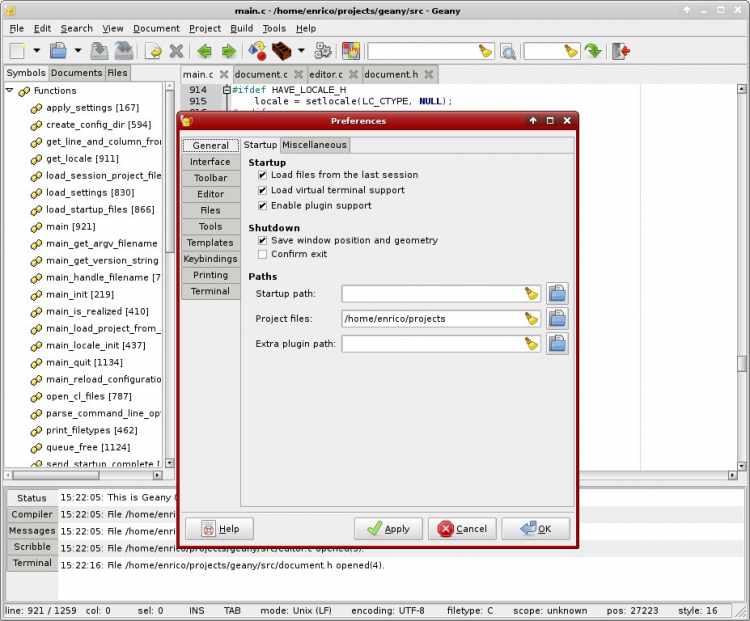Save the current file via toolbar
The height and width of the screenshot is (621, 750).
pos(99,51)
